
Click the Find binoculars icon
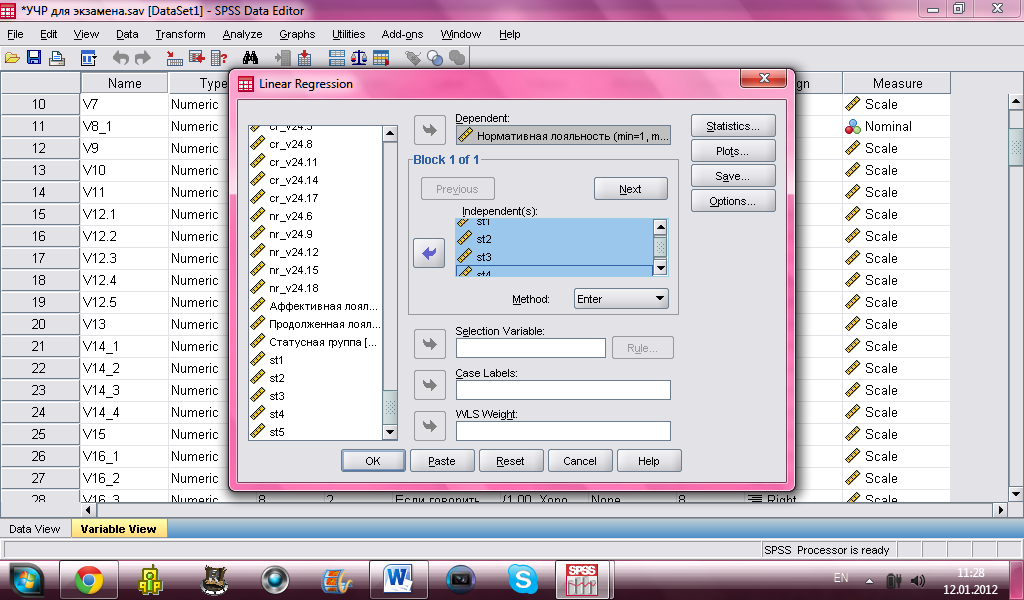pyautogui.click(x=250, y=58)
